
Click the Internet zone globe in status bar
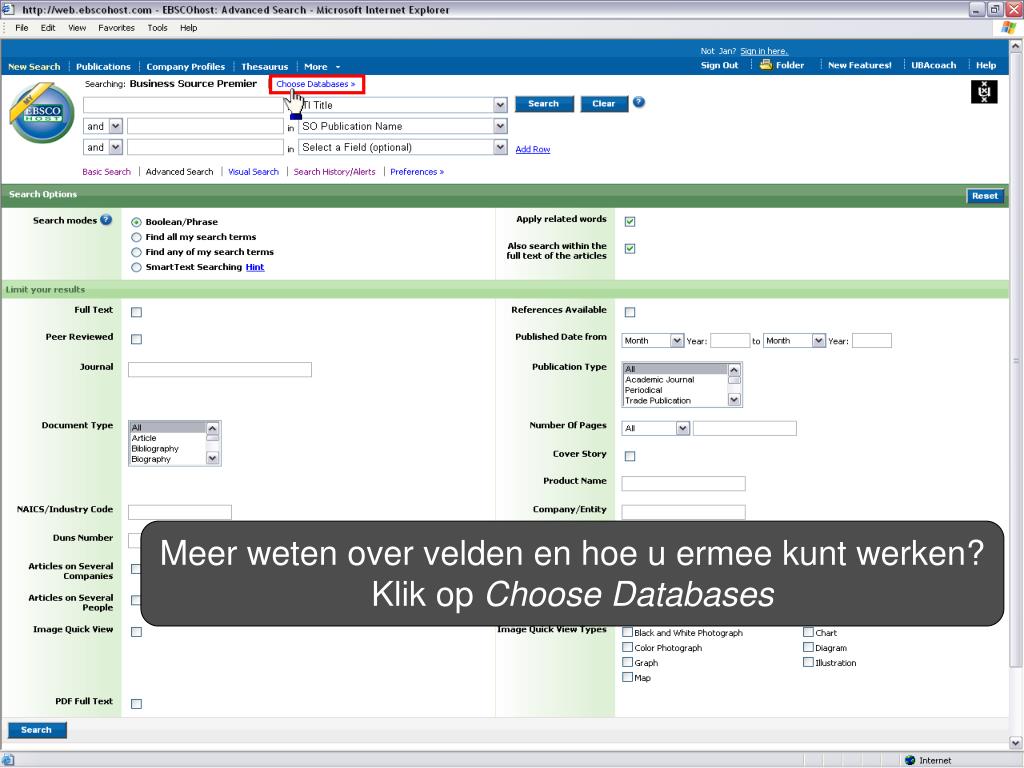(910, 760)
